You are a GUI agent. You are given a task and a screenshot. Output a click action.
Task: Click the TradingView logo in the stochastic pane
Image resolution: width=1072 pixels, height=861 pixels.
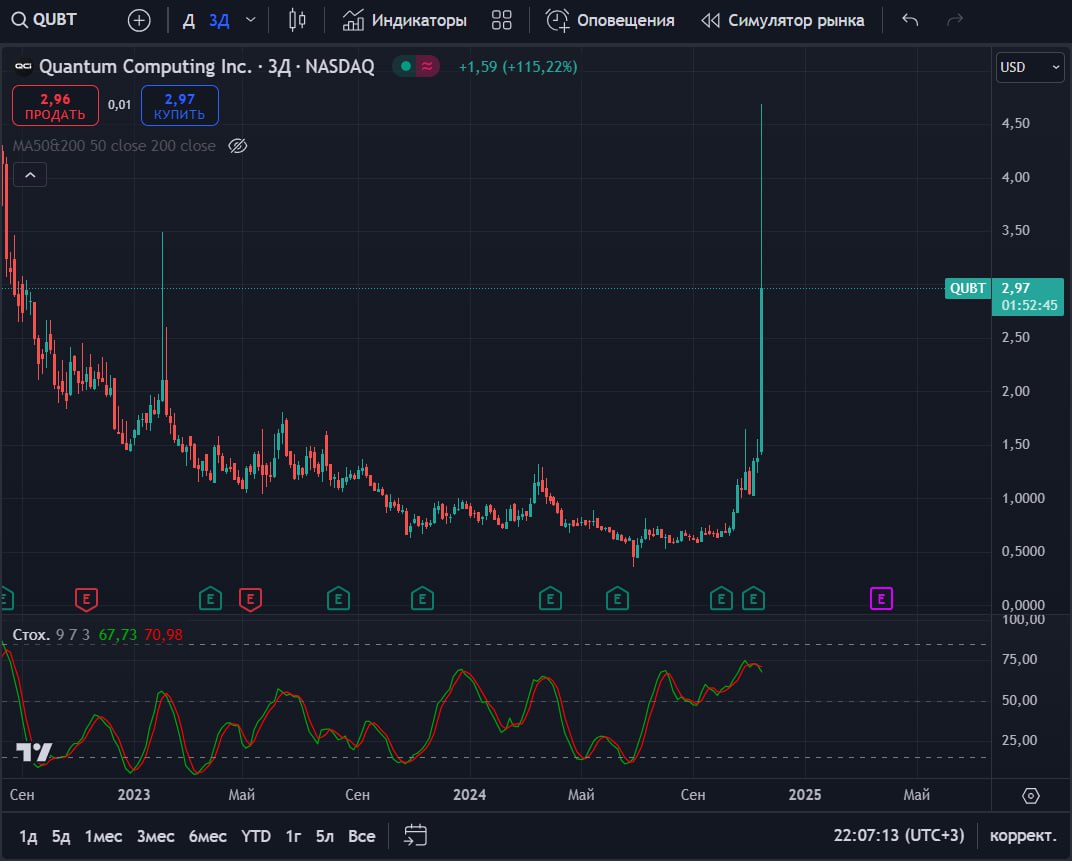coord(34,752)
